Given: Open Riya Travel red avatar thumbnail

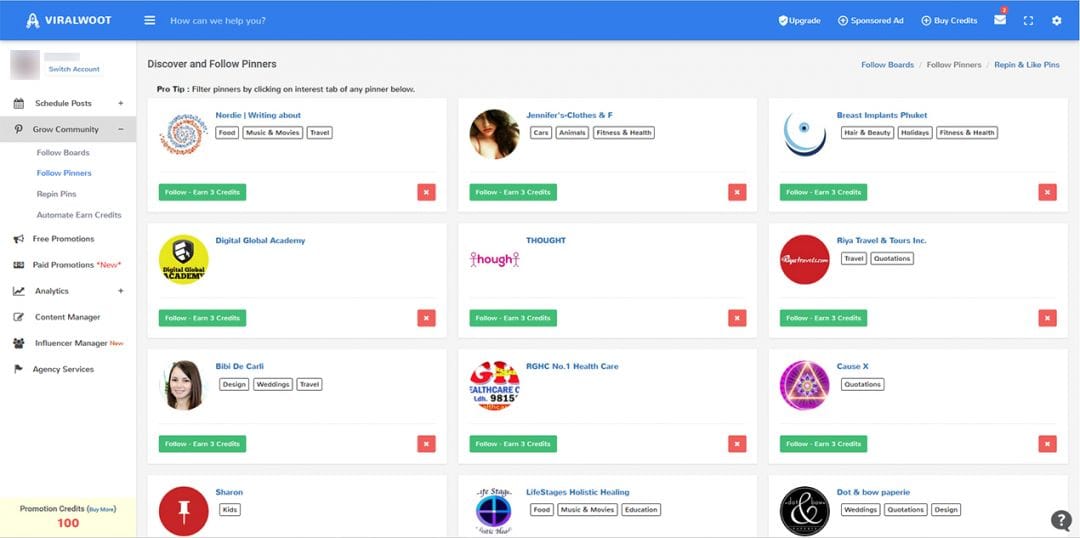Looking at the screenshot, I should coord(804,260).
